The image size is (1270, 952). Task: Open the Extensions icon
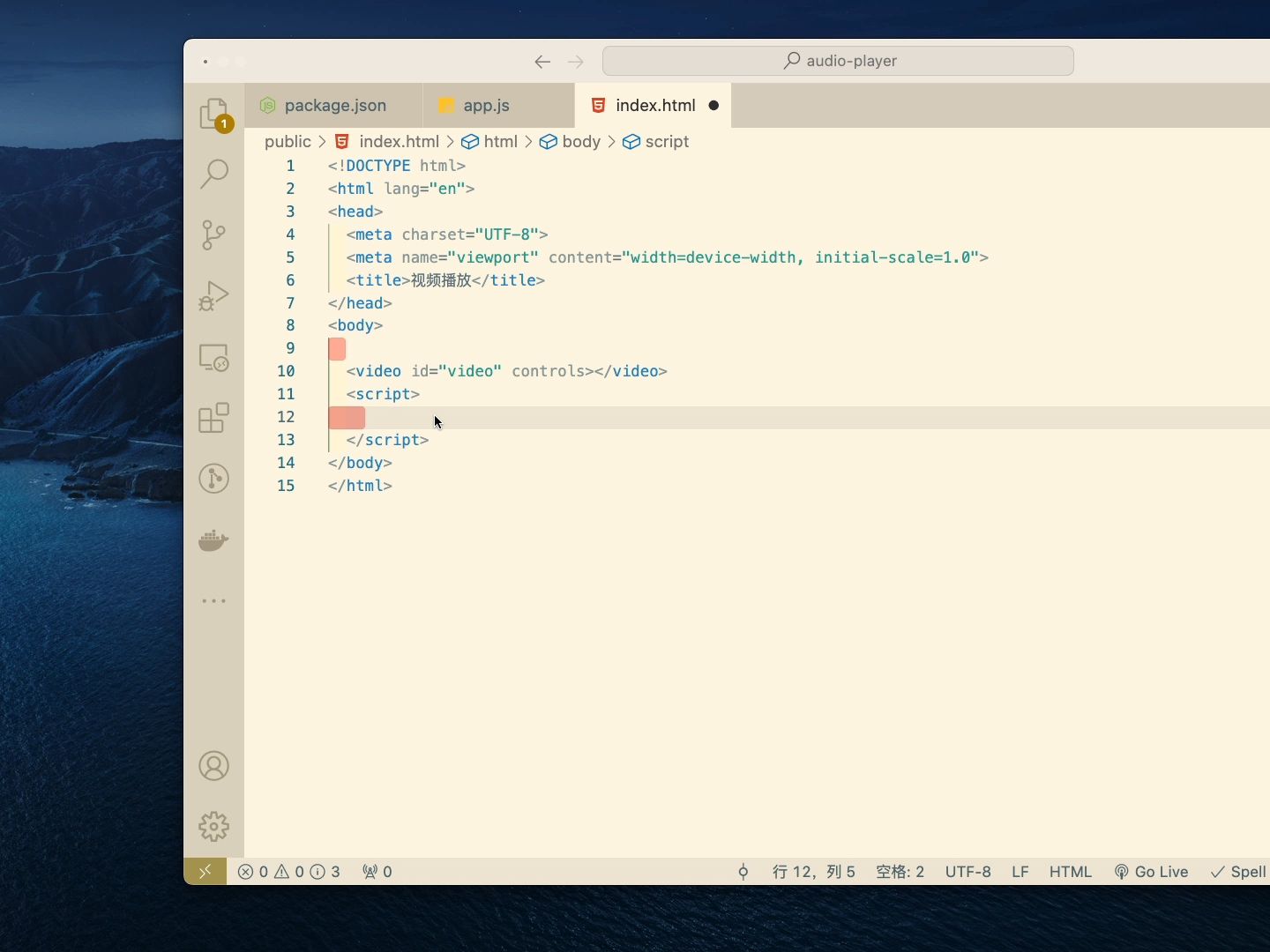(214, 418)
